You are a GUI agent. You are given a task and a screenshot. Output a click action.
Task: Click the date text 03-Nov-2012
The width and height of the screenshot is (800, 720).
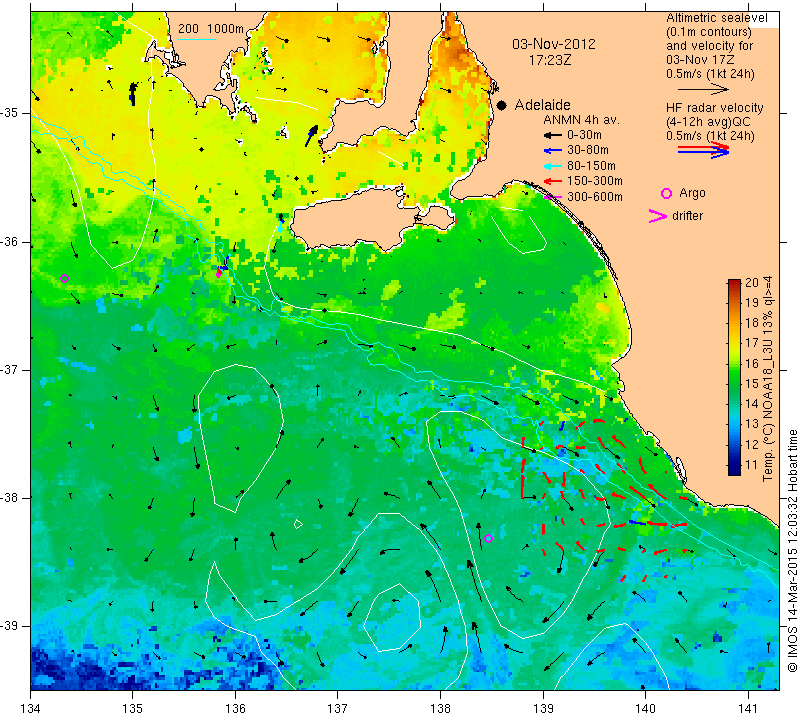(x=554, y=44)
